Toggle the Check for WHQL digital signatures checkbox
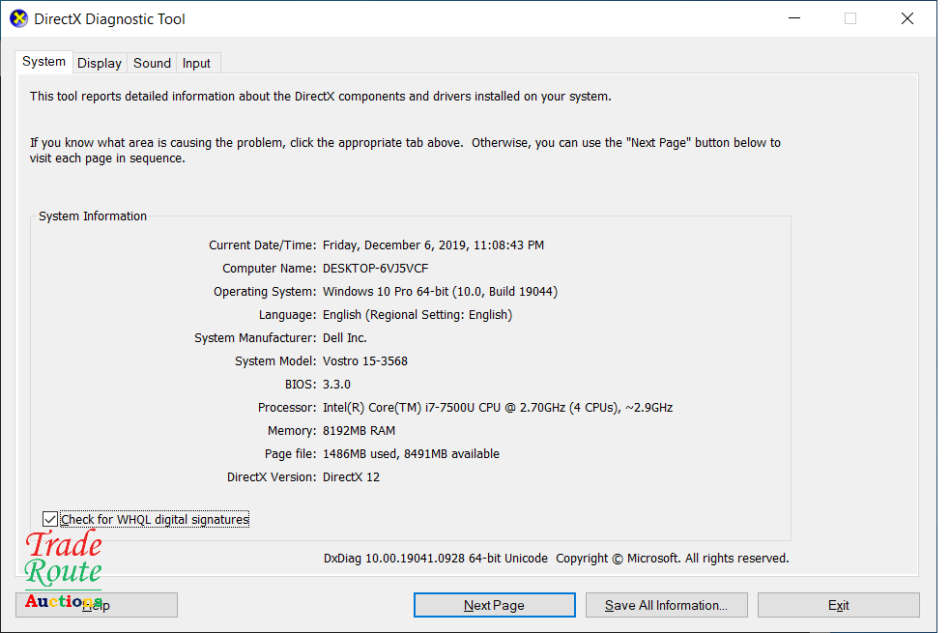Viewport: 950px width, 633px height. tap(50, 518)
